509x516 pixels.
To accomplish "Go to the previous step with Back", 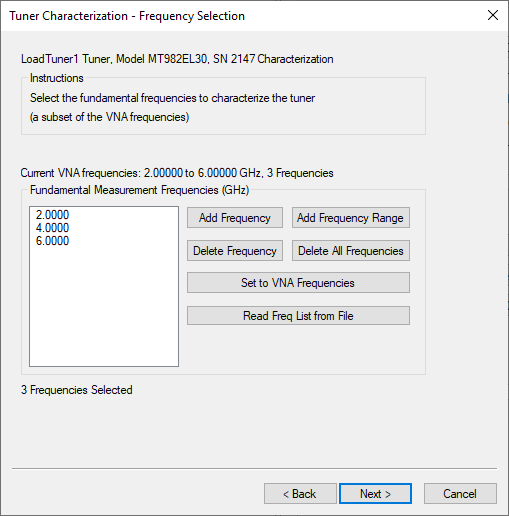I will 300,493.
